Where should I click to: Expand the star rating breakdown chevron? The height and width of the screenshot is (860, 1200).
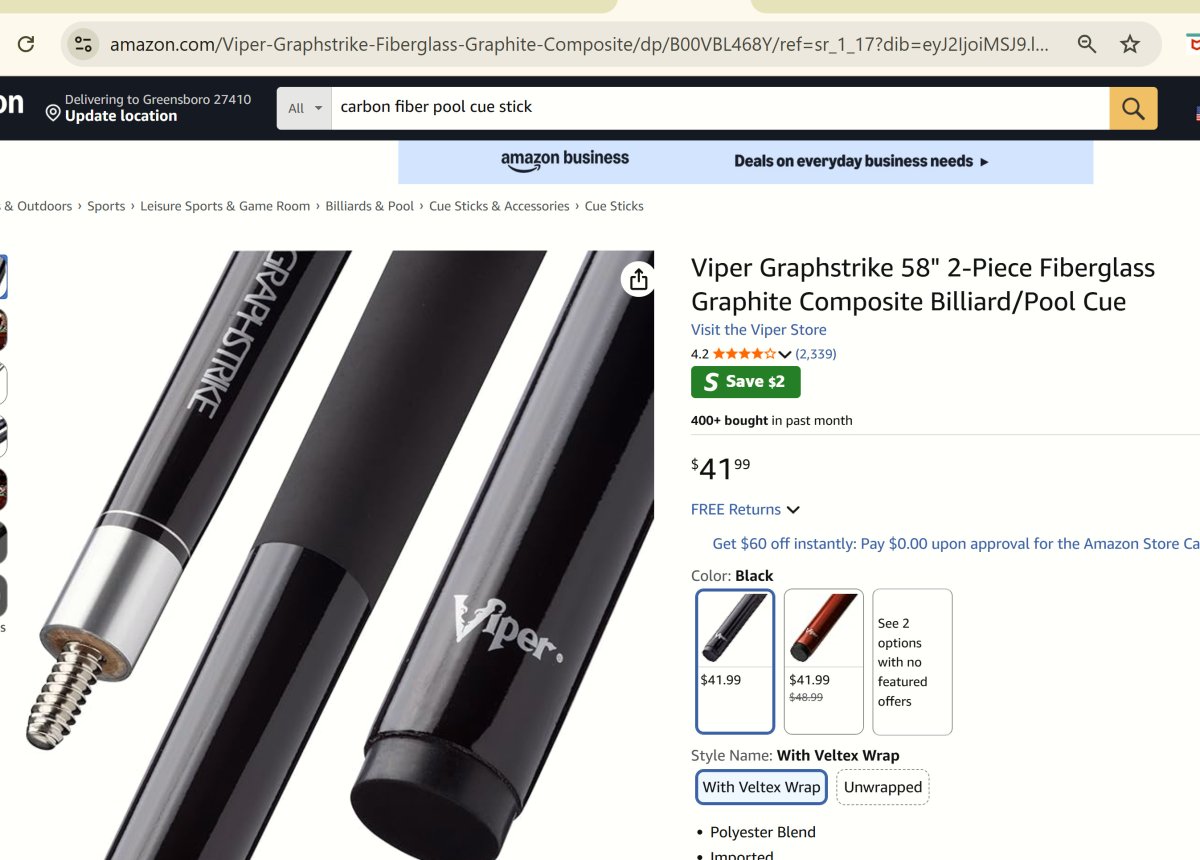coord(785,354)
